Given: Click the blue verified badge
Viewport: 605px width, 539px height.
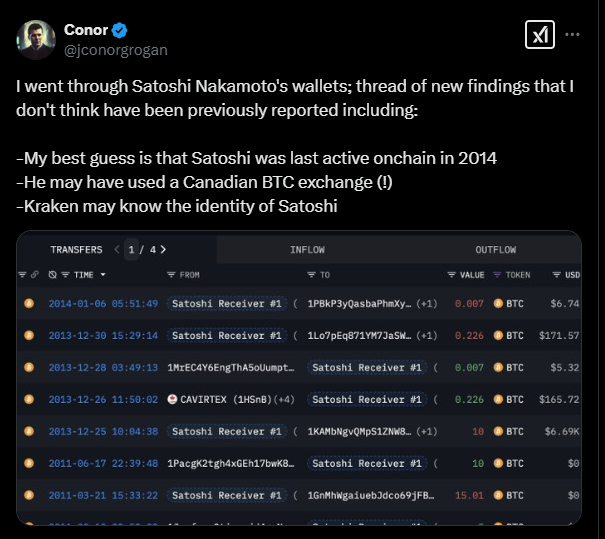Looking at the screenshot, I should [x=119, y=30].
